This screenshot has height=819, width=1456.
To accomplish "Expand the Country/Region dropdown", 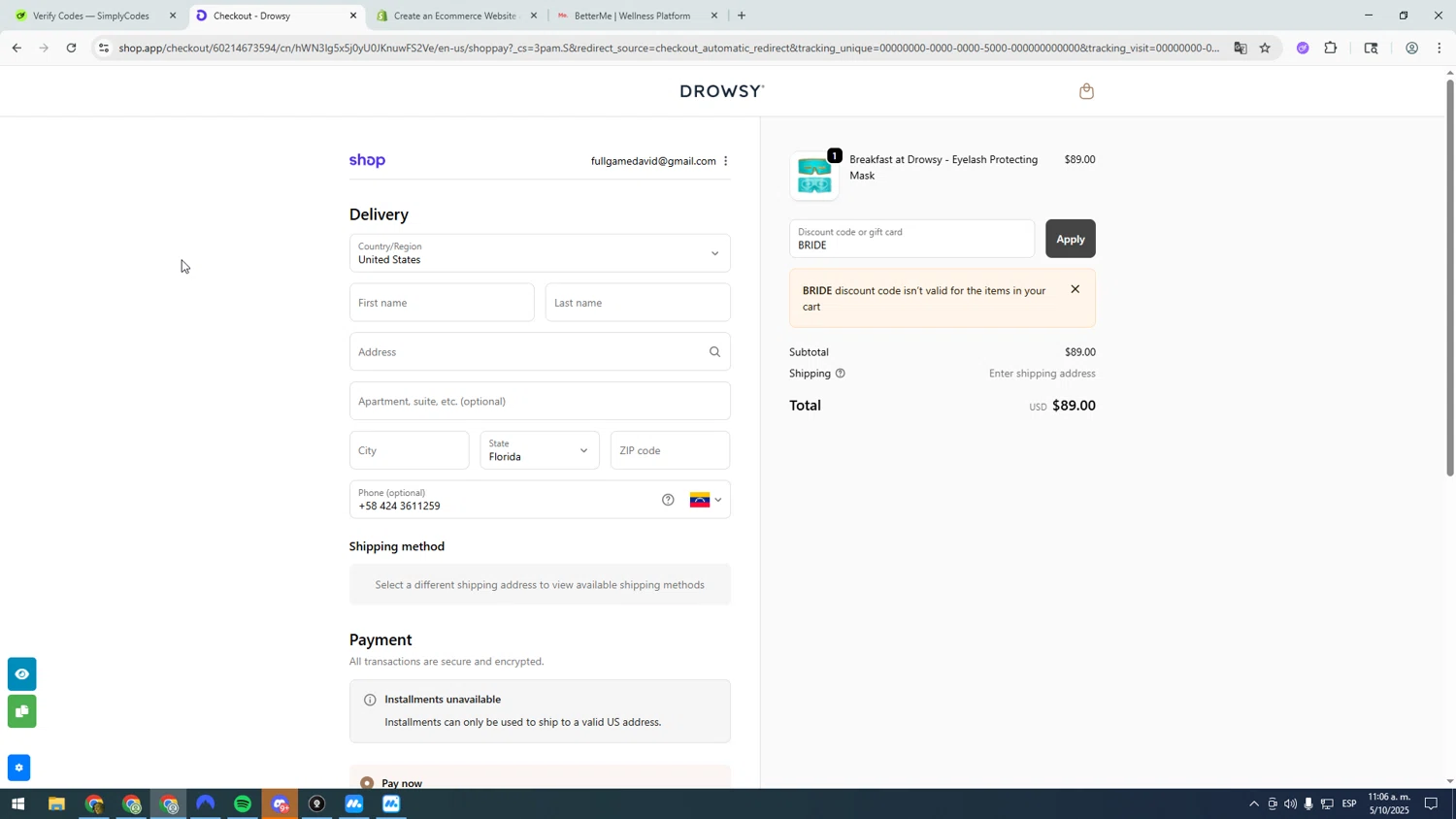I will [x=540, y=253].
